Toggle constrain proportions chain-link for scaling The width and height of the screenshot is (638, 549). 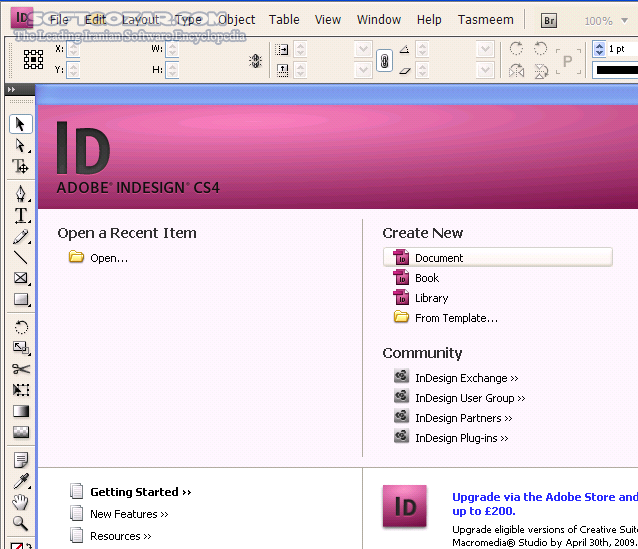pos(384,61)
